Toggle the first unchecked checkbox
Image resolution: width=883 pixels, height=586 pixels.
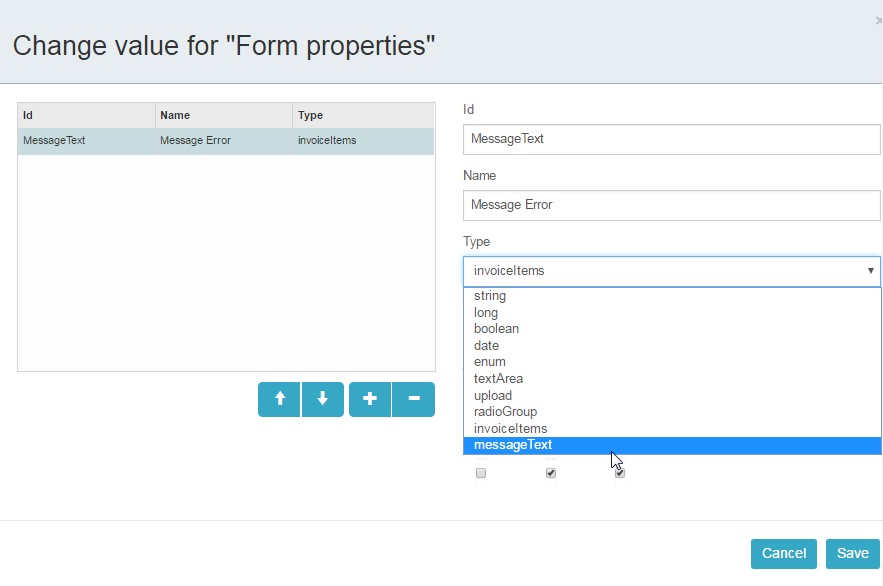(481, 473)
